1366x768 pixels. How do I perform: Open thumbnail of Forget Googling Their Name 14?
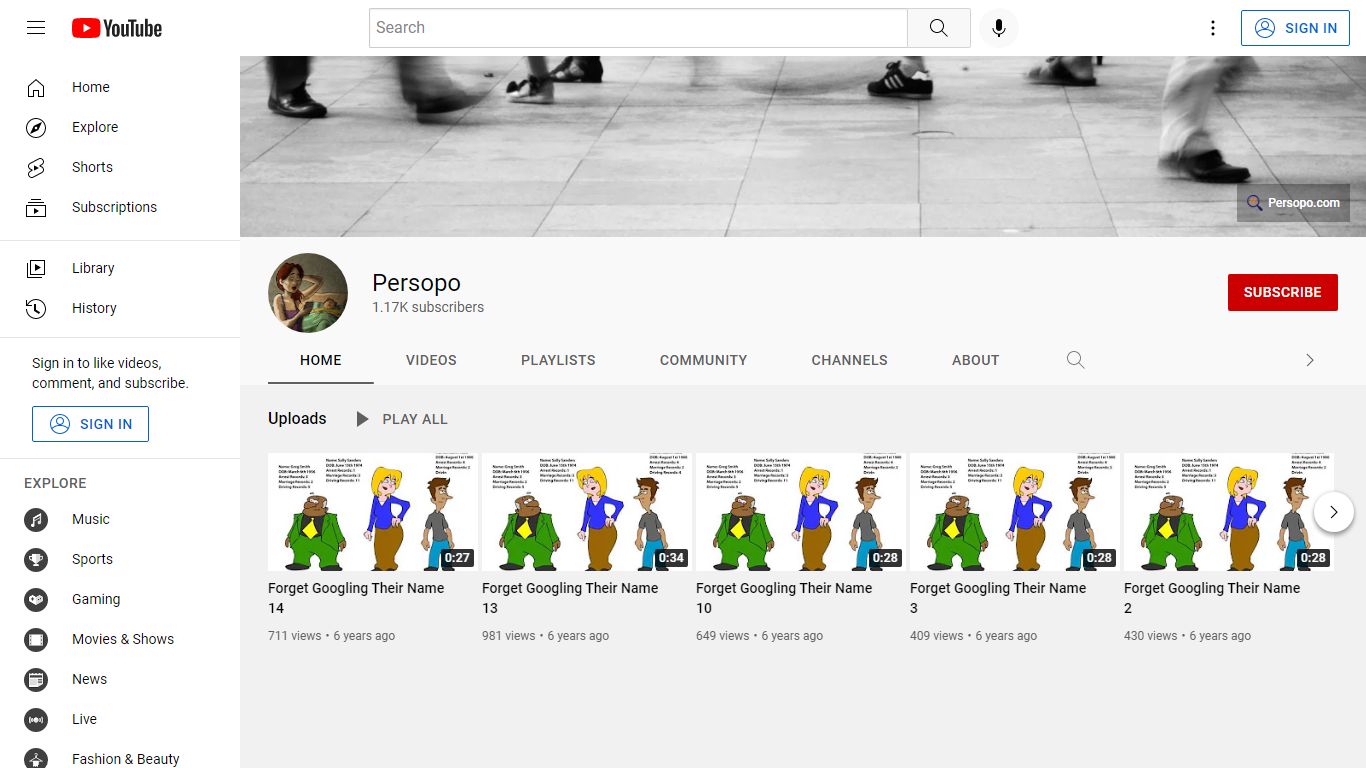(x=373, y=512)
